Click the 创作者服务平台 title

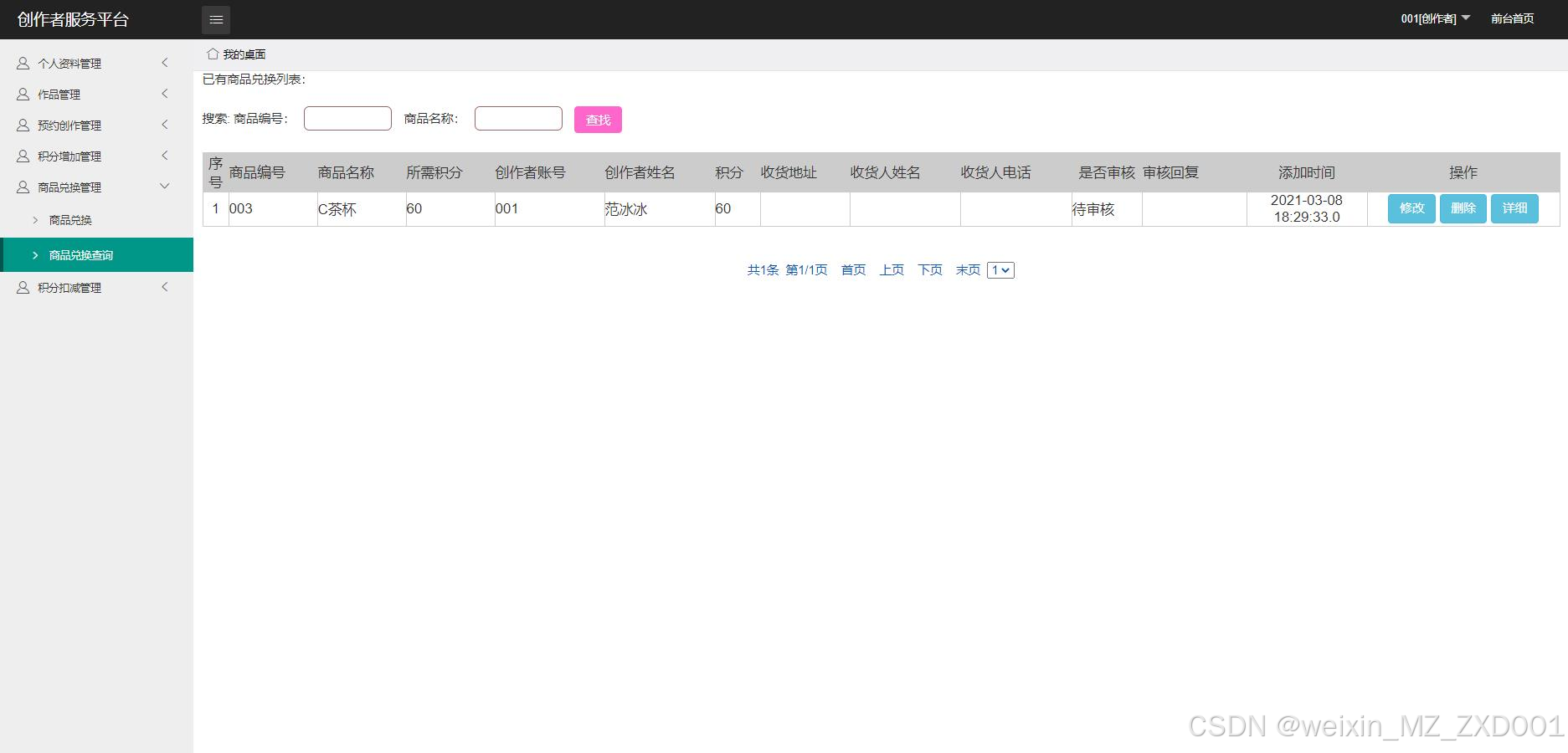[73, 19]
